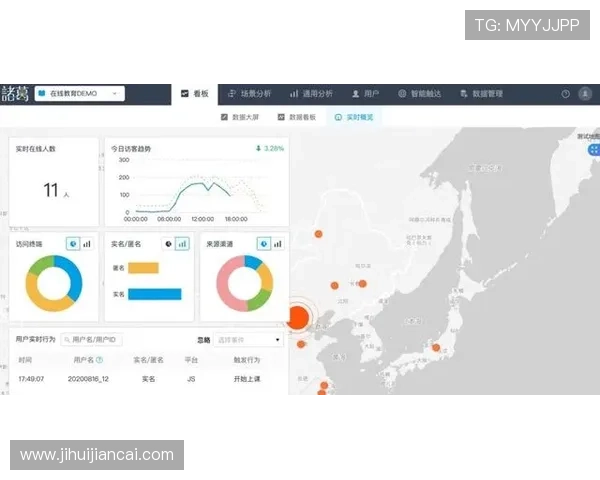Switch to the 数据大屏 sub-tab
The image size is (600, 480).
(x=240, y=117)
